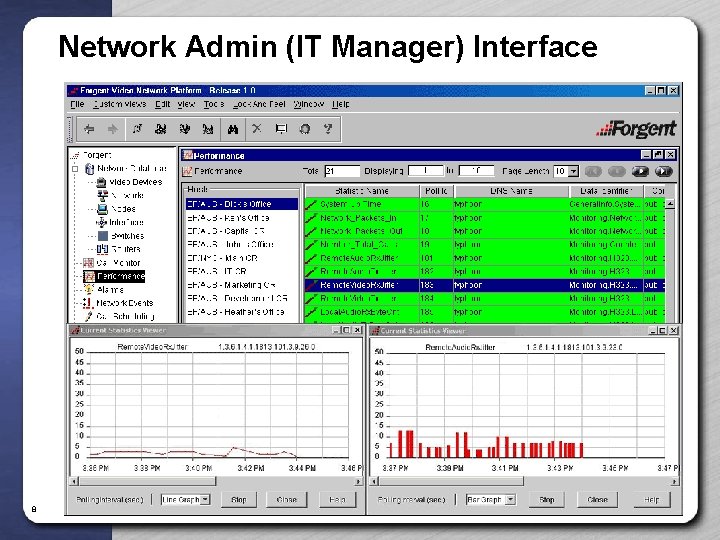Click toolbar icon right after the forward arrow
This screenshot has height=540, width=720.
[137, 129]
